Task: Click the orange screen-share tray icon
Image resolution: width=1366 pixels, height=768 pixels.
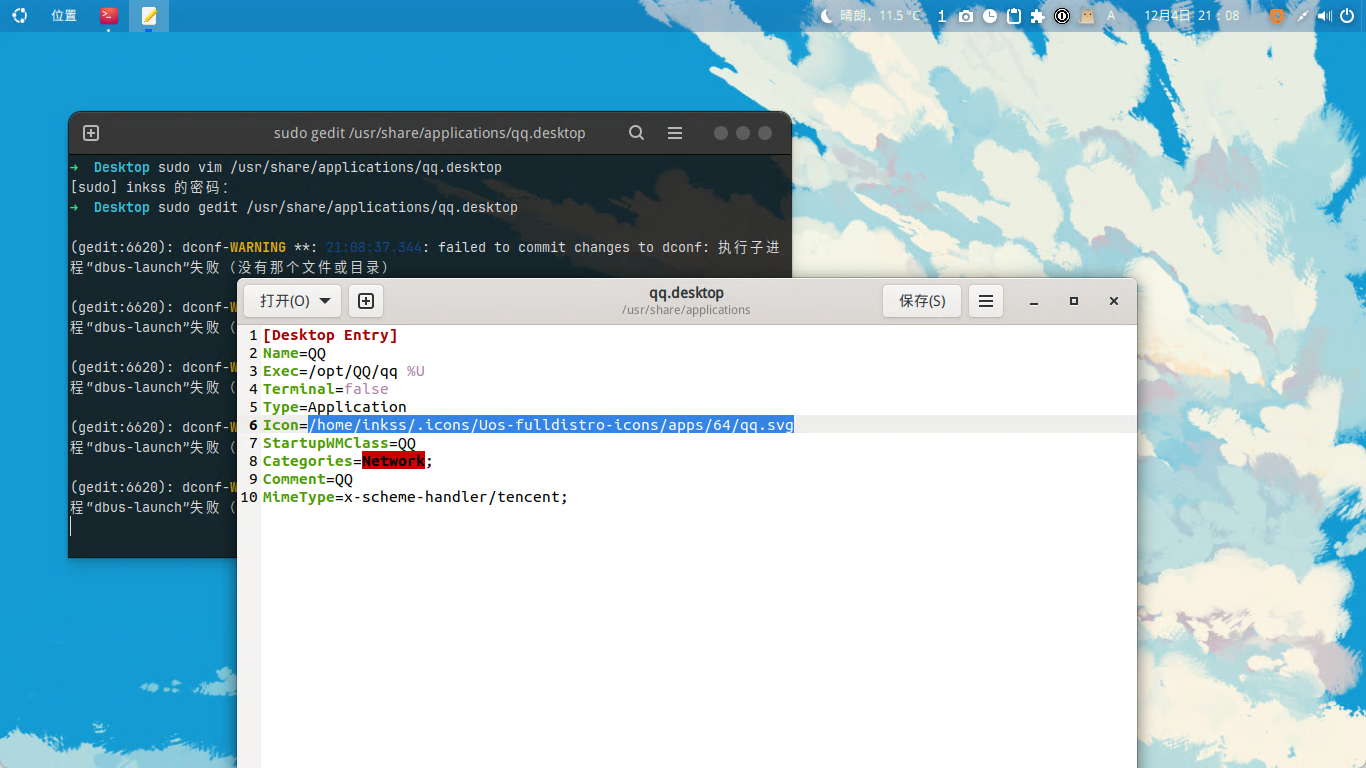Action: (1277, 16)
